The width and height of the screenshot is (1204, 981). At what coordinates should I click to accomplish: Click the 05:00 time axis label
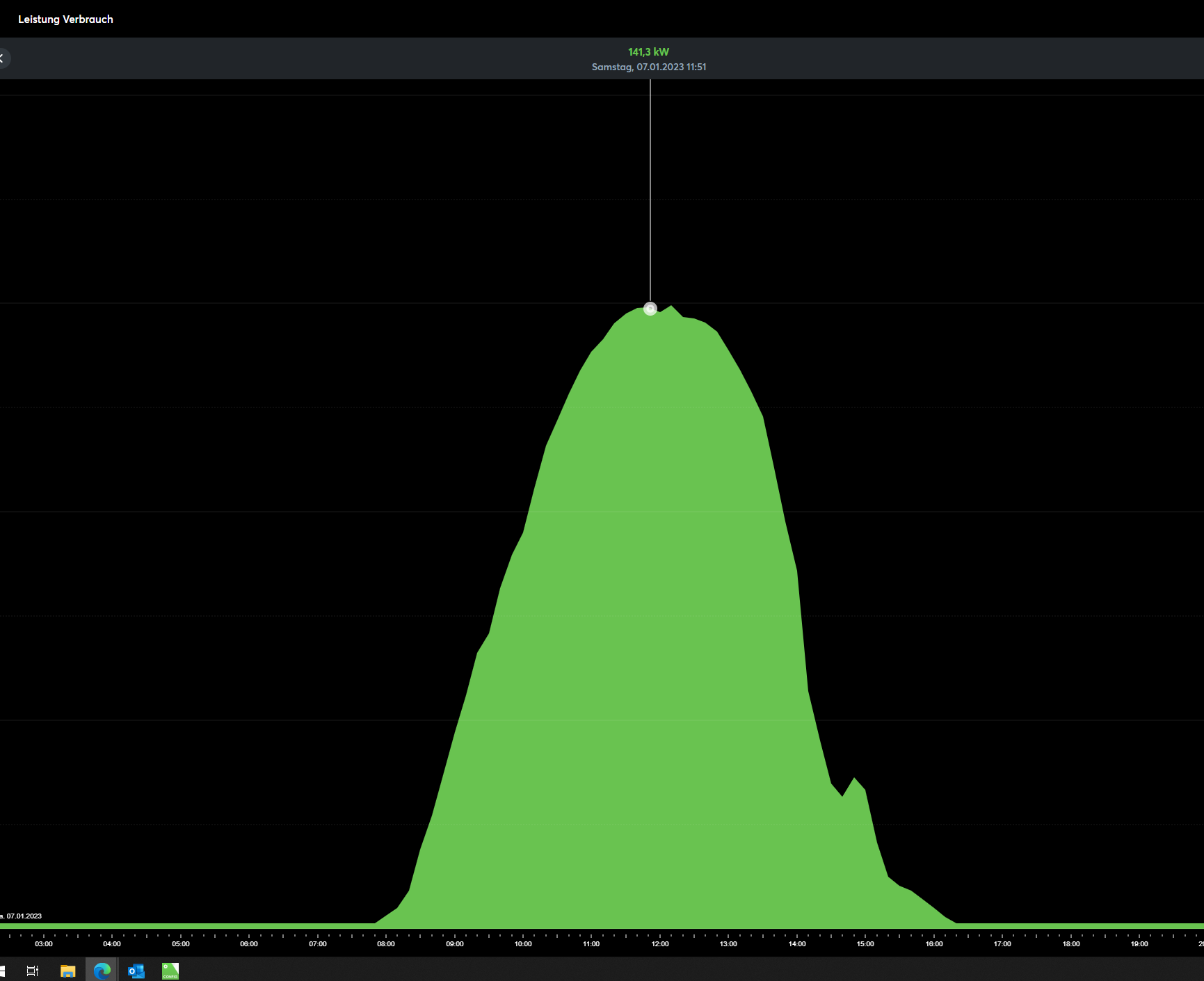181,944
